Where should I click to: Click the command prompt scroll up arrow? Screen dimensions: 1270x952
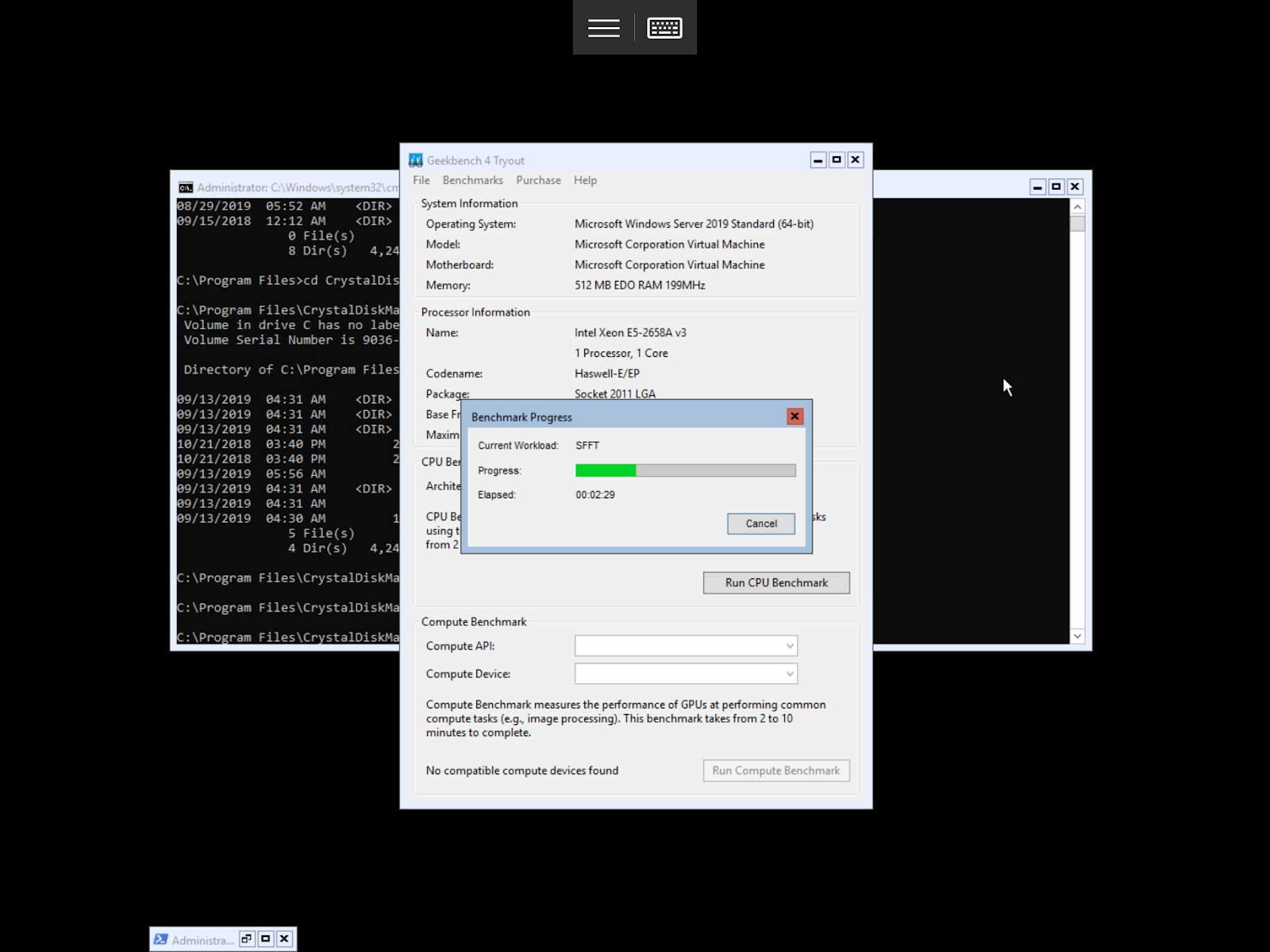(1077, 206)
